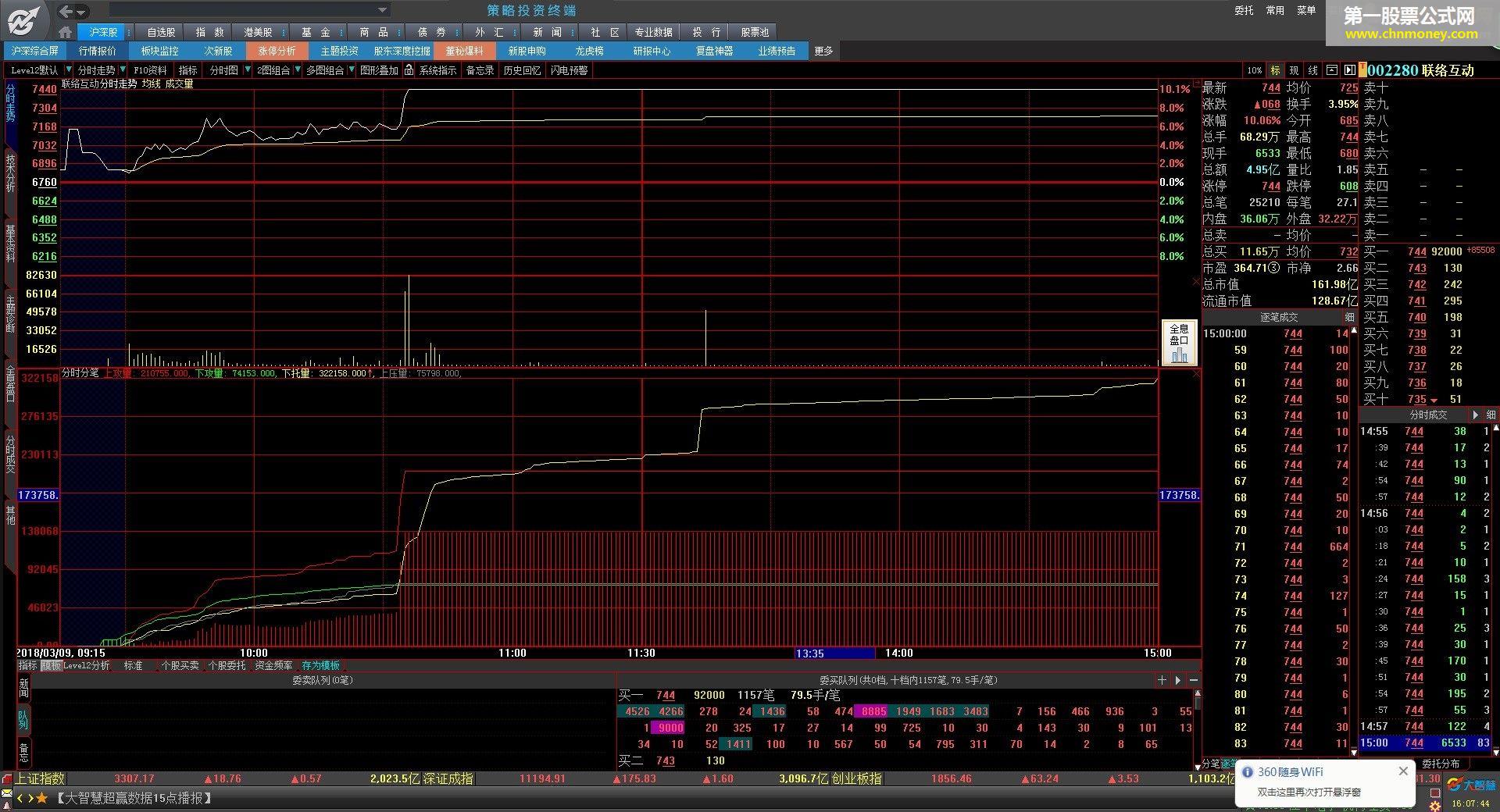Click 存为模板 to save the template
Image resolution: width=1500 pixels, height=812 pixels.
click(320, 665)
